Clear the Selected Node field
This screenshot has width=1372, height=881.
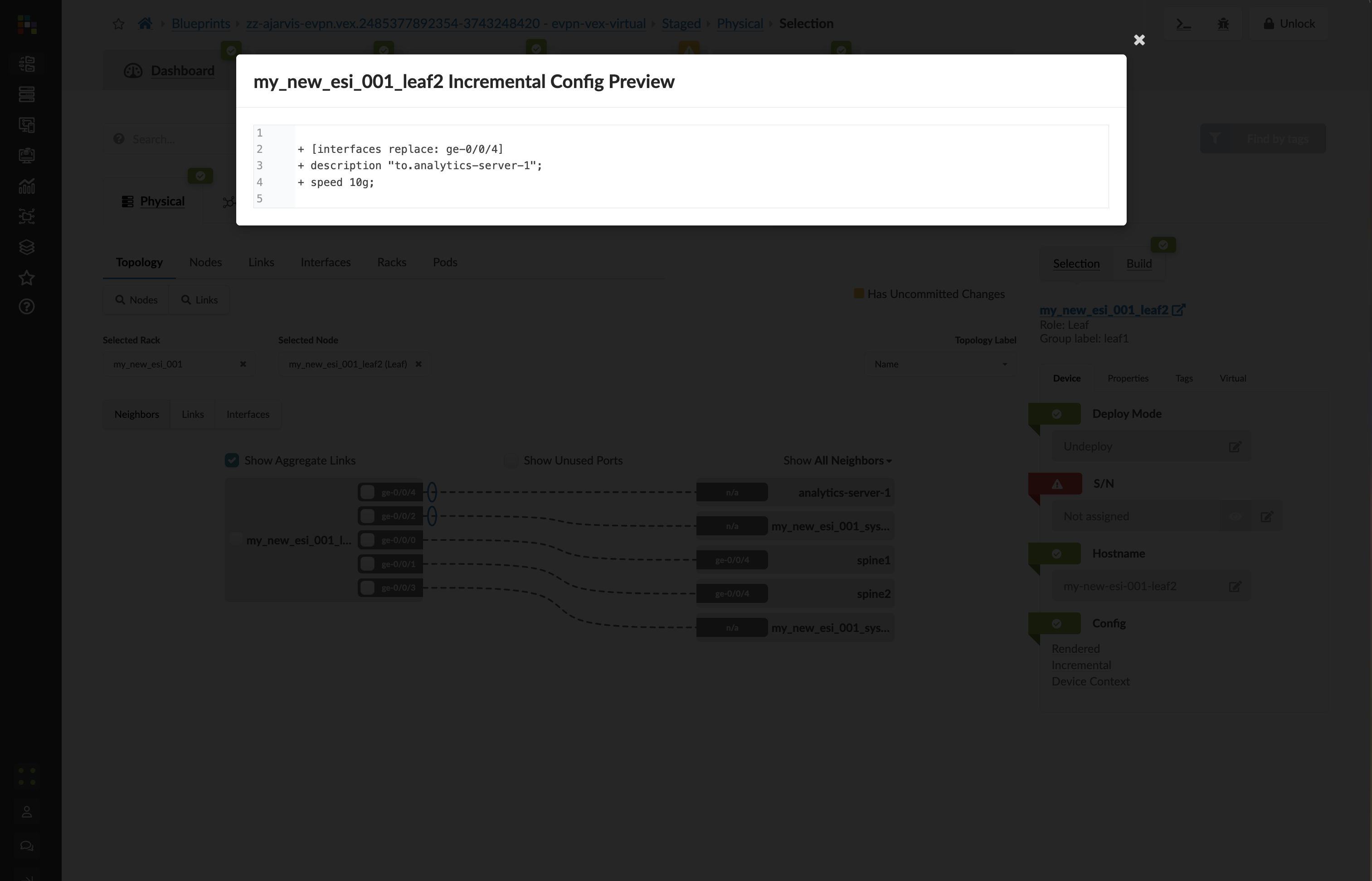[418, 364]
